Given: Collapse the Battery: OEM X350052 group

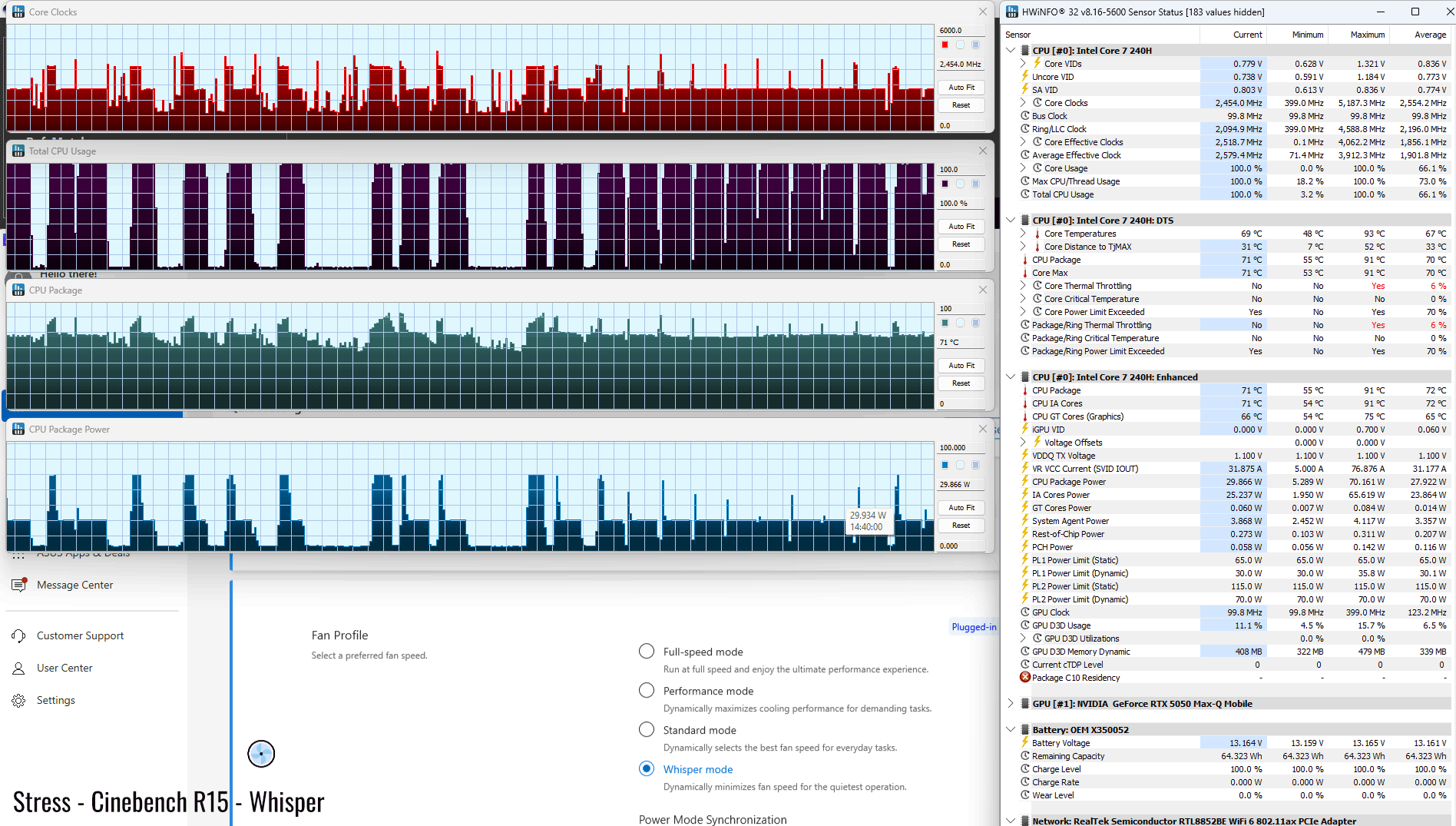Looking at the screenshot, I should click(x=1011, y=730).
